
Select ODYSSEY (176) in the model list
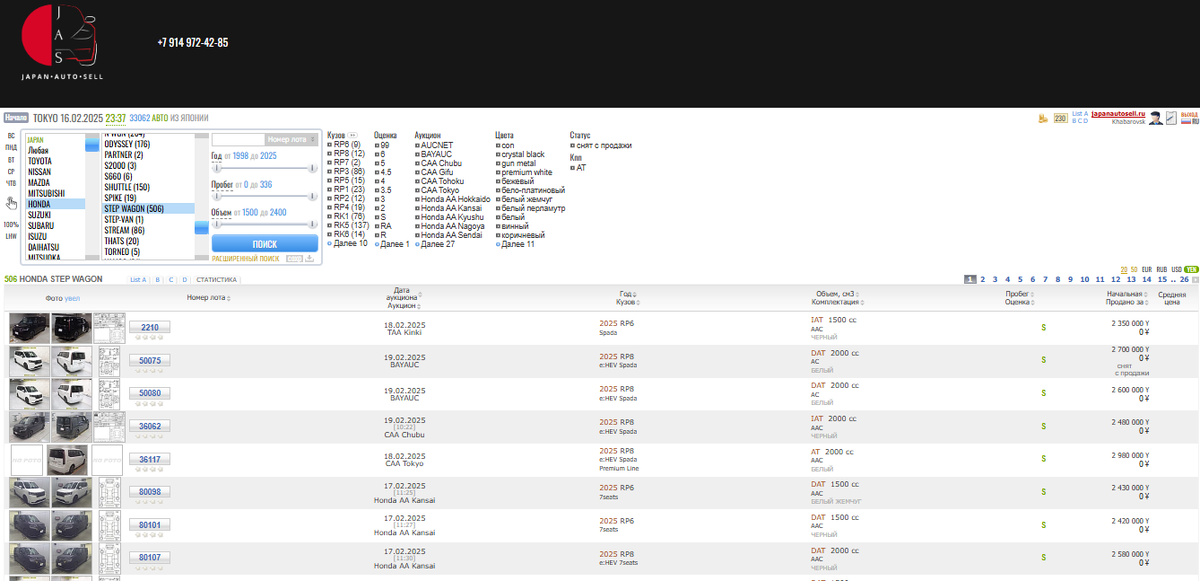tap(127, 144)
